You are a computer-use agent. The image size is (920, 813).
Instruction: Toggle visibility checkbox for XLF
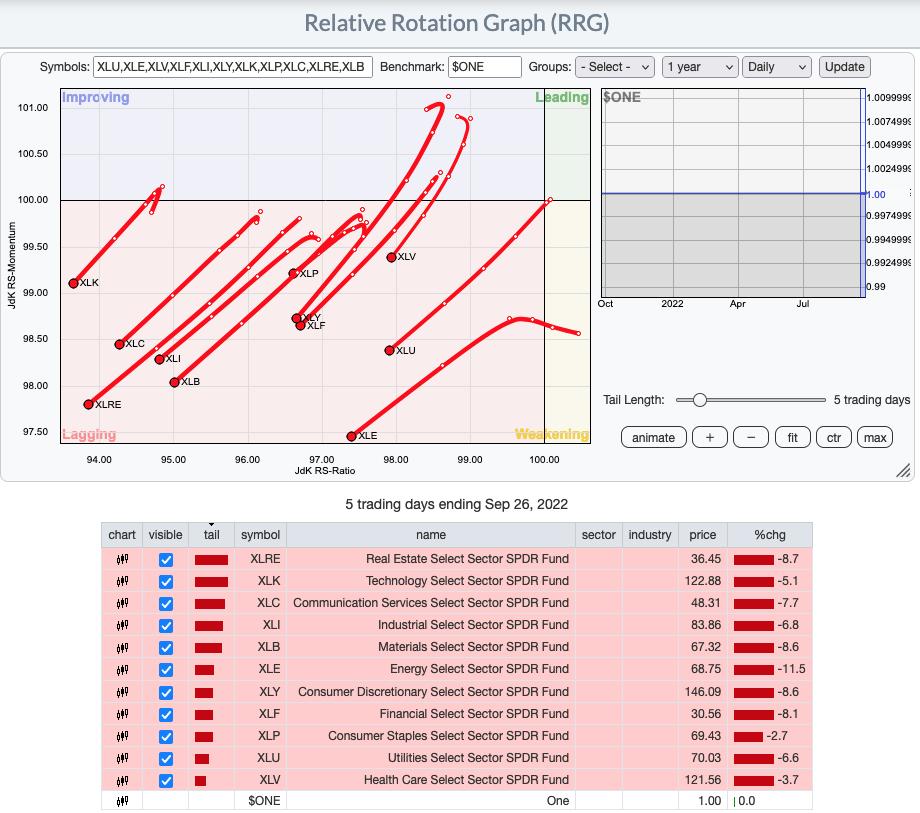pyautogui.click(x=166, y=714)
